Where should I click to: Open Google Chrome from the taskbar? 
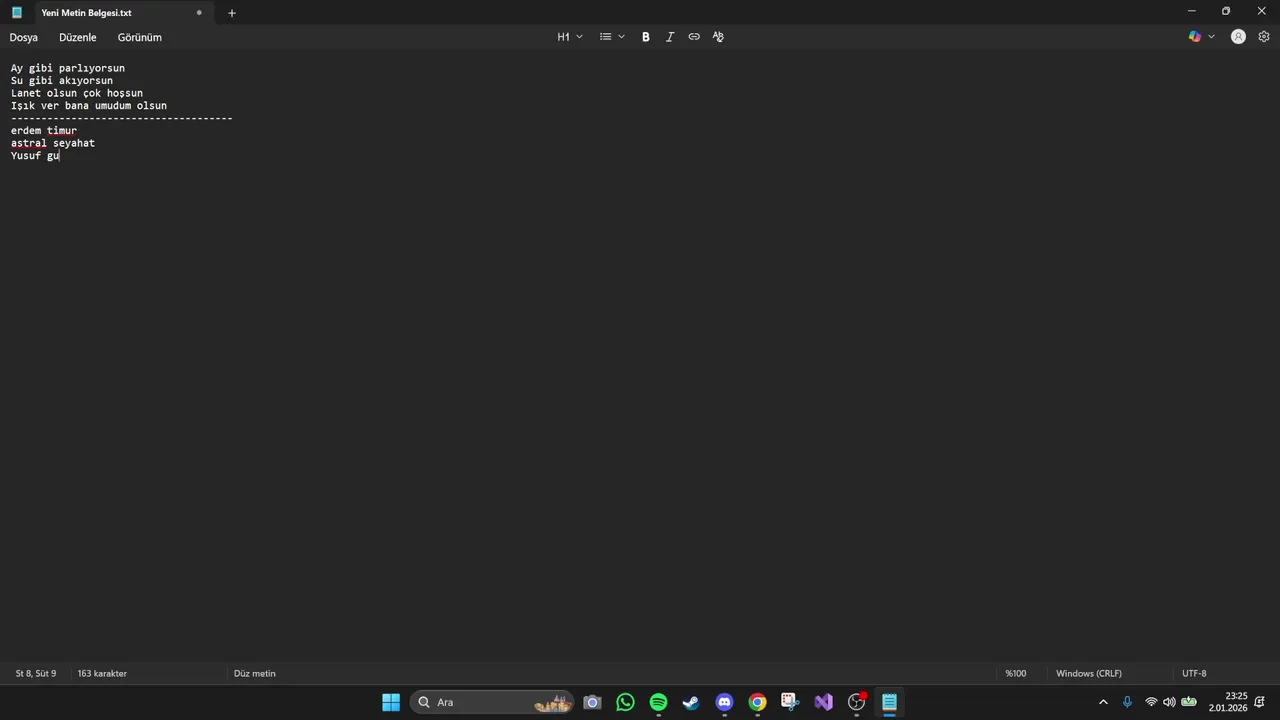[x=757, y=702]
